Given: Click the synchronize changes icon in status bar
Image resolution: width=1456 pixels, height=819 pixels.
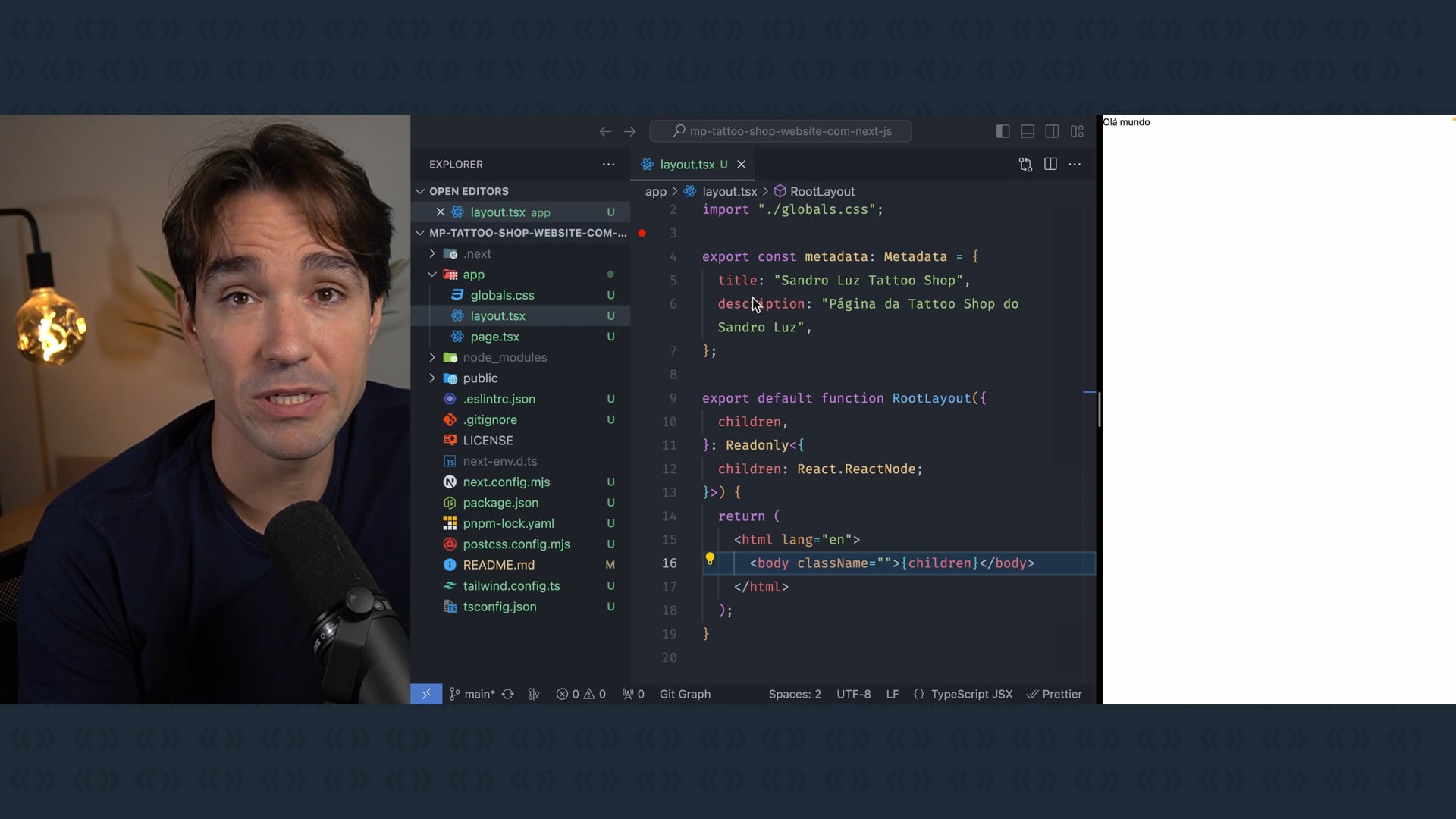Looking at the screenshot, I should point(508,694).
